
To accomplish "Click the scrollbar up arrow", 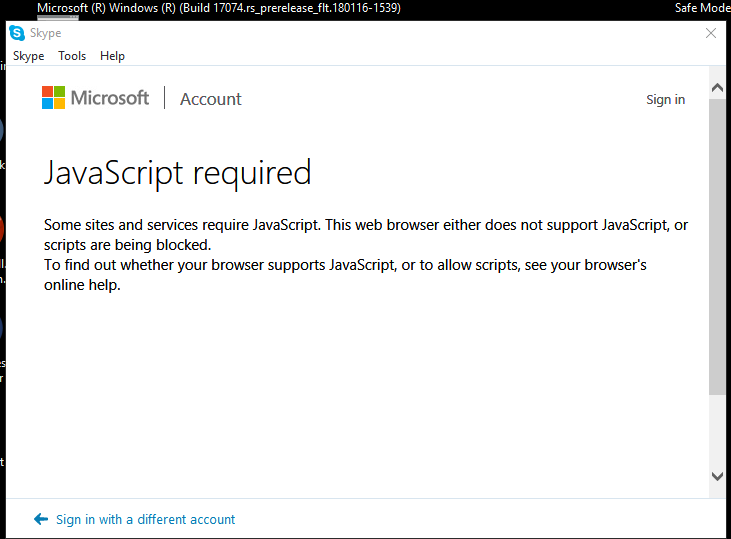I will (x=717, y=88).
